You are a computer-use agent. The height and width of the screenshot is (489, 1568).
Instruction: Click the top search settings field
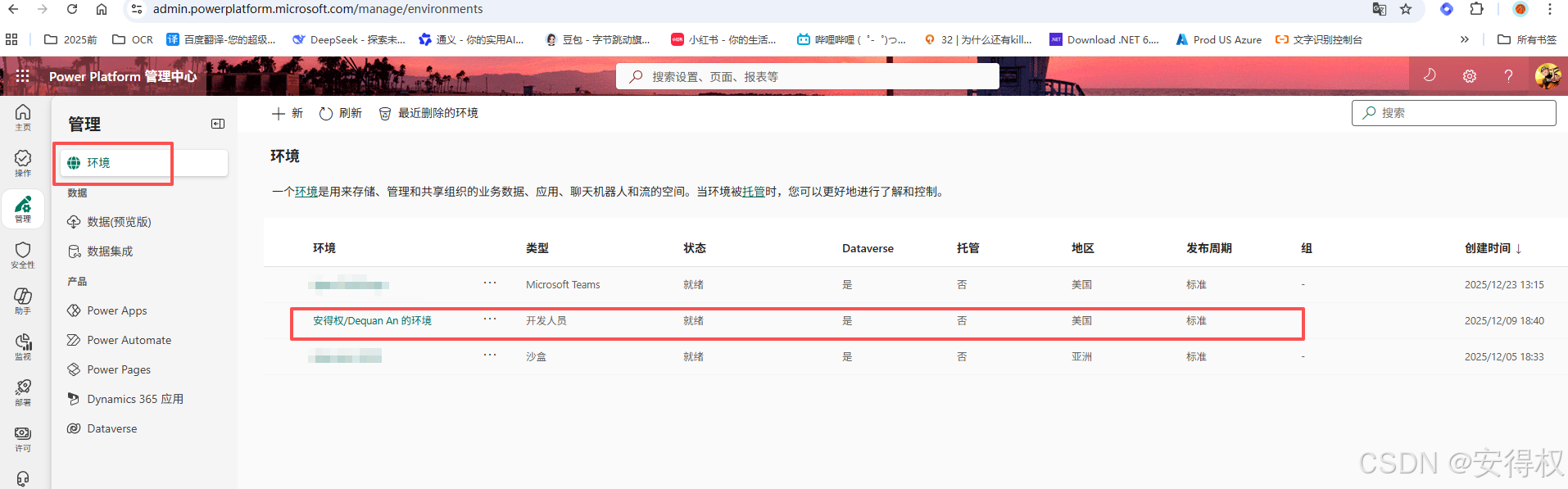pyautogui.click(x=807, y=76)
